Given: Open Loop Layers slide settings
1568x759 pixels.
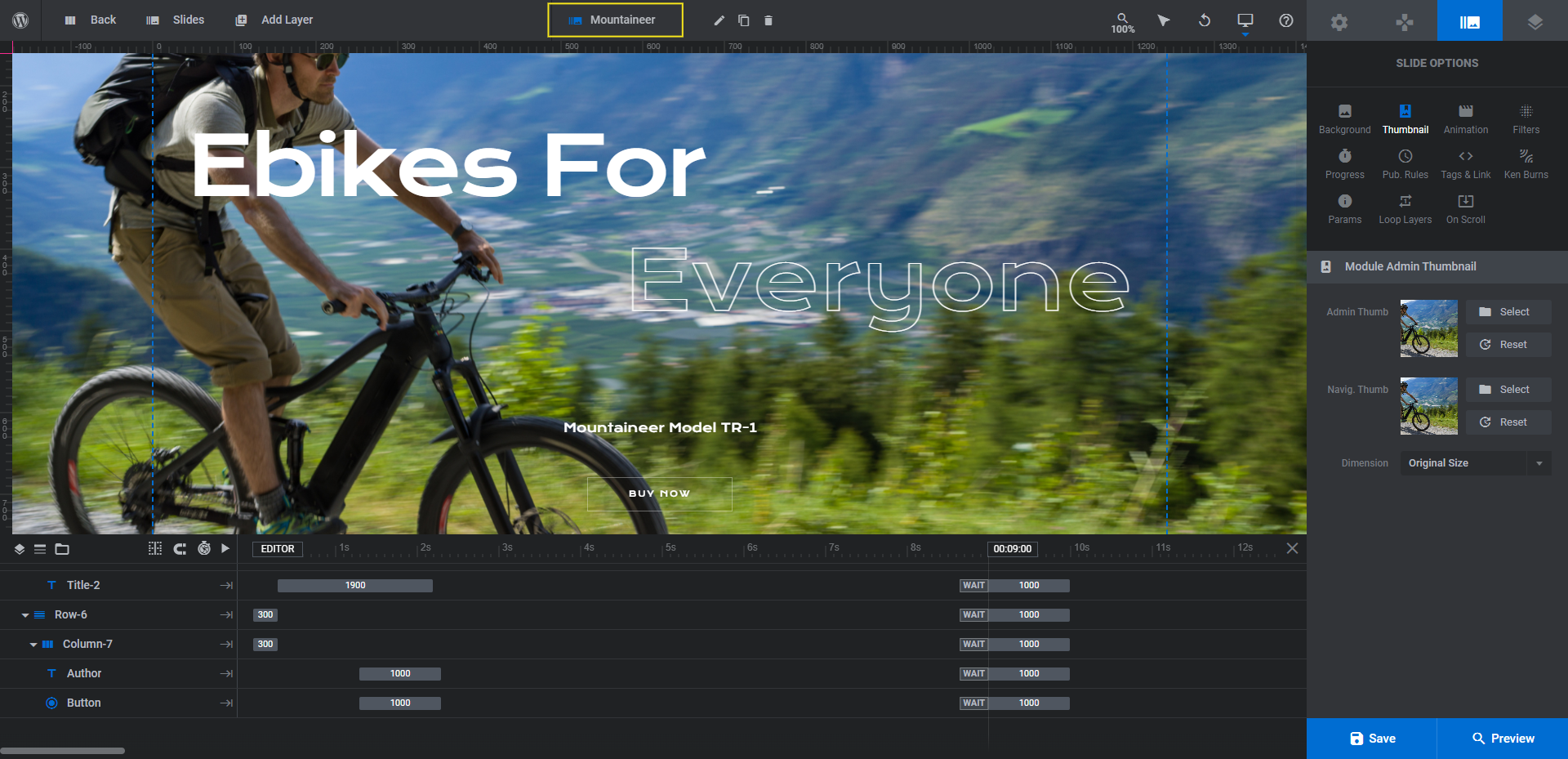Looking at the screenshot, I should 1405,209.
